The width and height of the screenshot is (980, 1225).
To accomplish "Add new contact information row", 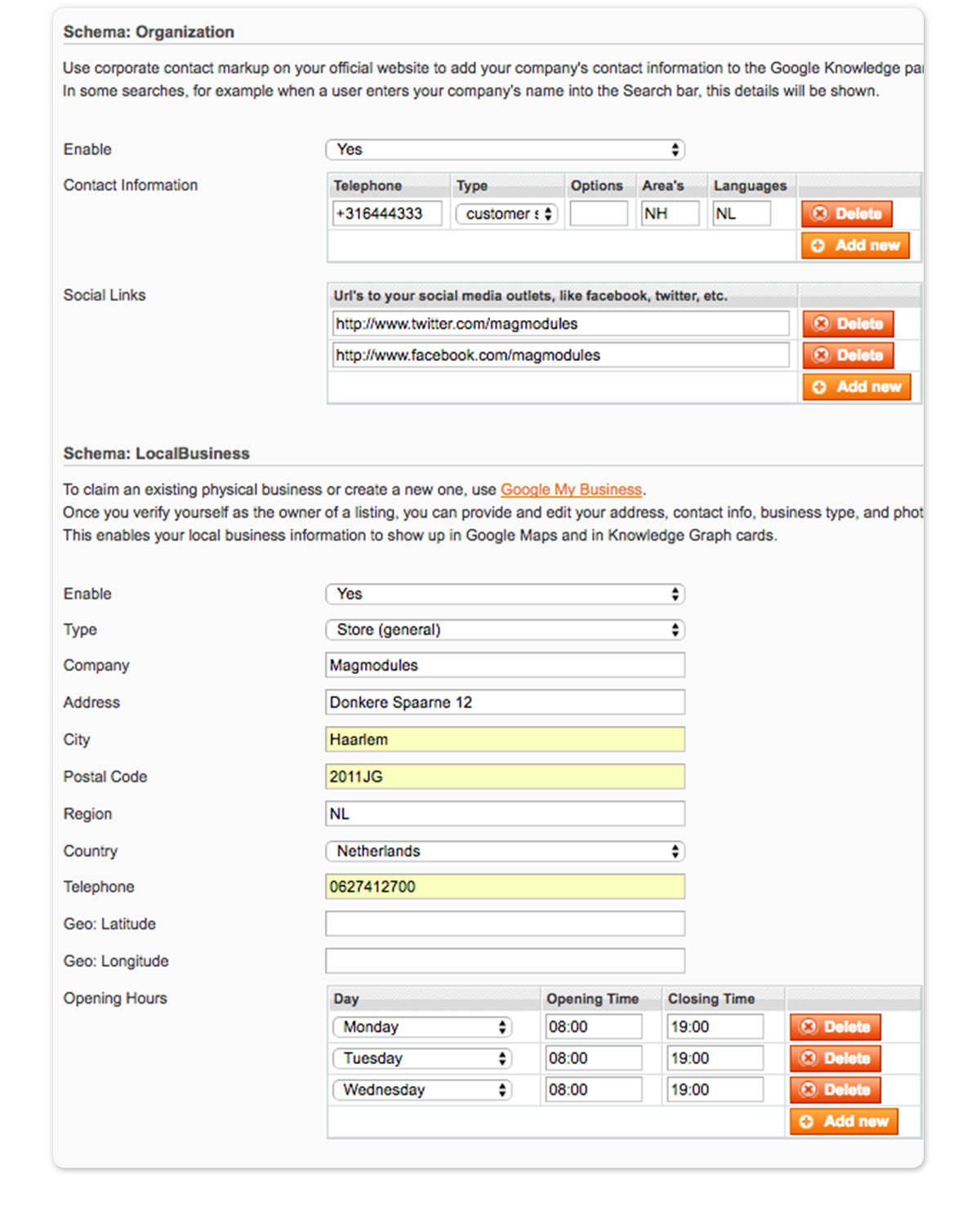I will 855,245.
